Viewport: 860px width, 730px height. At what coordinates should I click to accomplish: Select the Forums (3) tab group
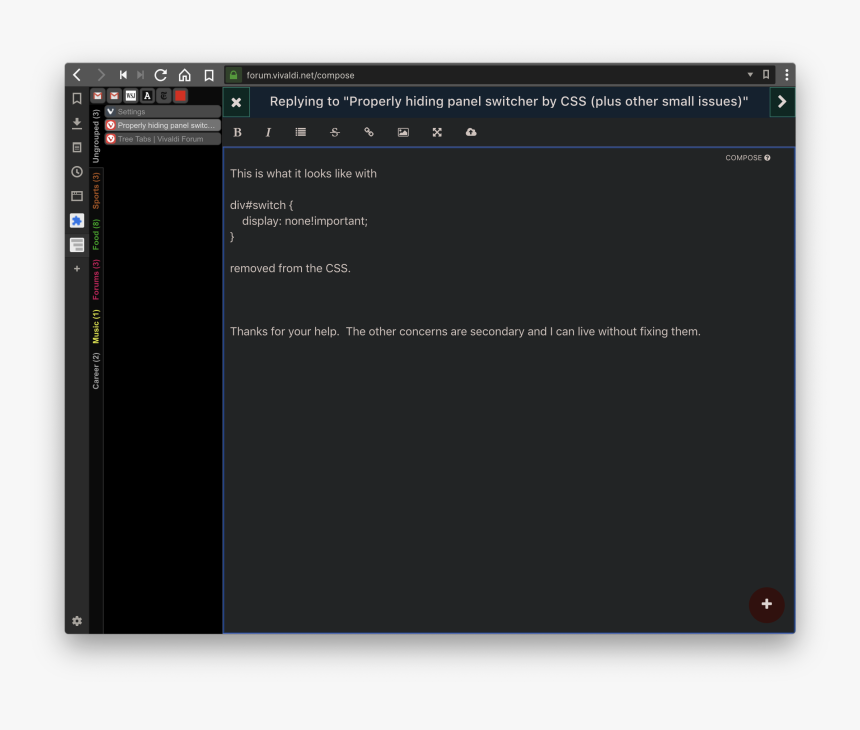[x=96, y=280]
